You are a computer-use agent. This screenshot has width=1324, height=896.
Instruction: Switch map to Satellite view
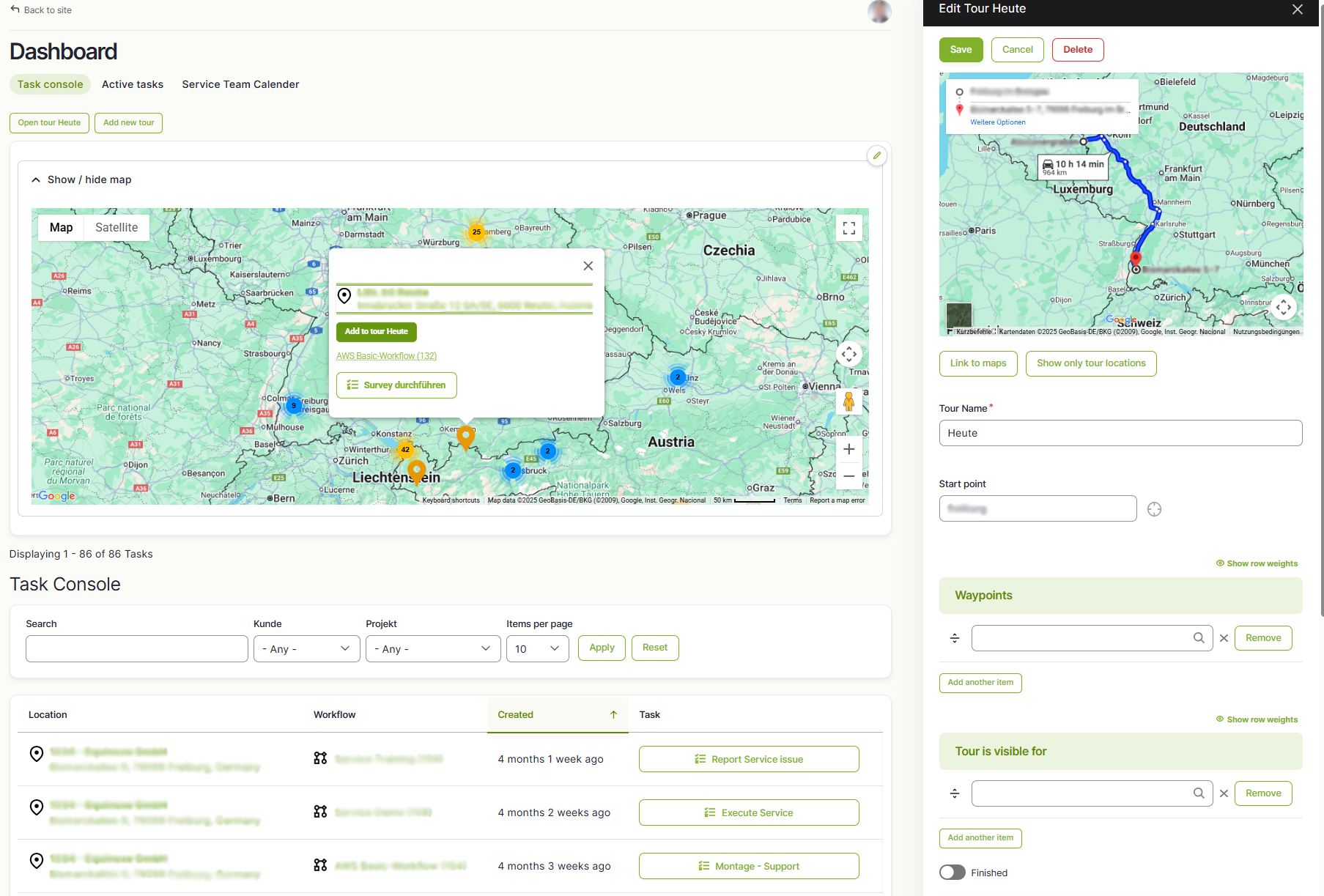click(x=117, y=227)
